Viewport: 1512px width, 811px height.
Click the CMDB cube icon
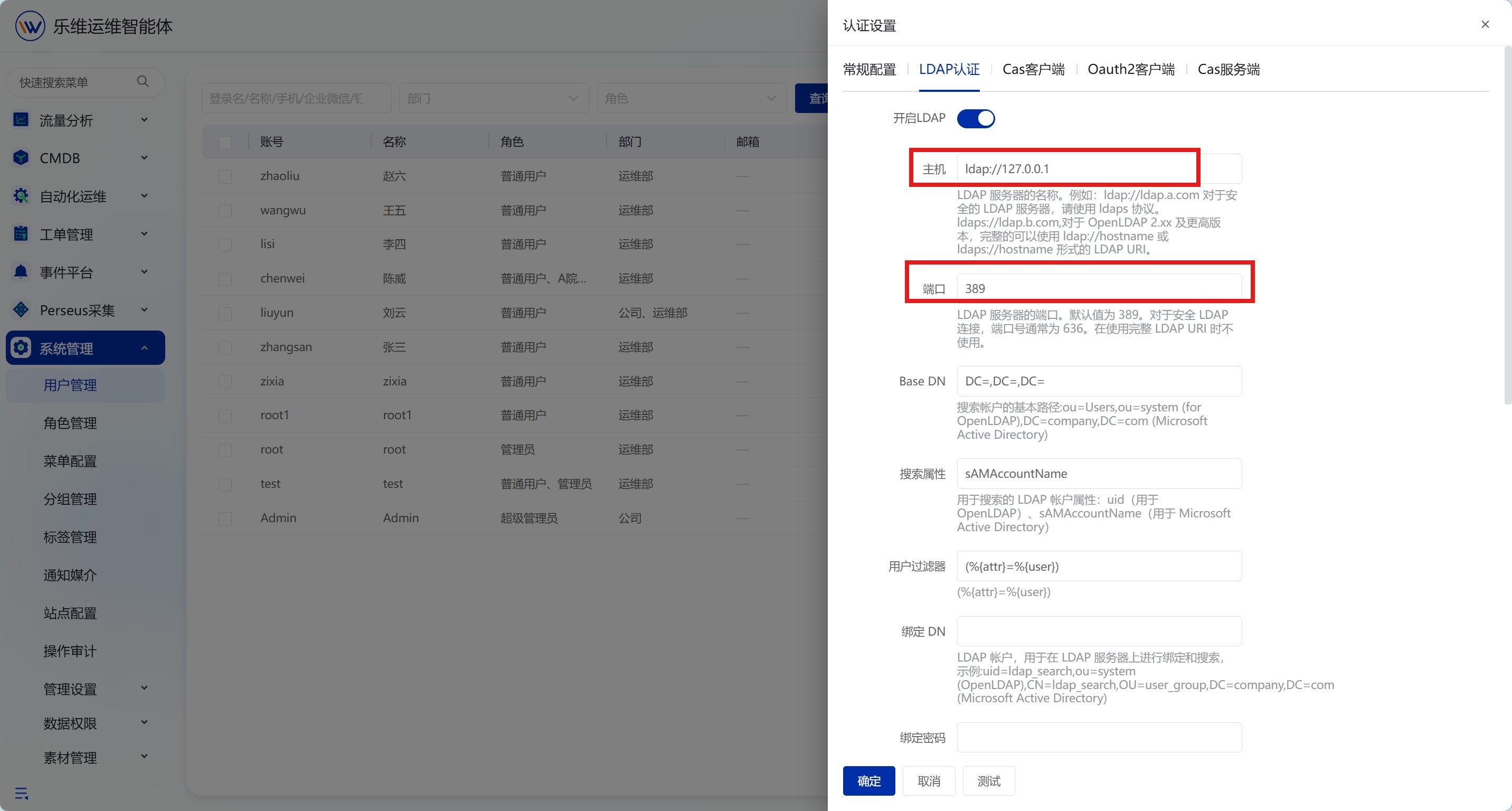[x=21, y=158]
